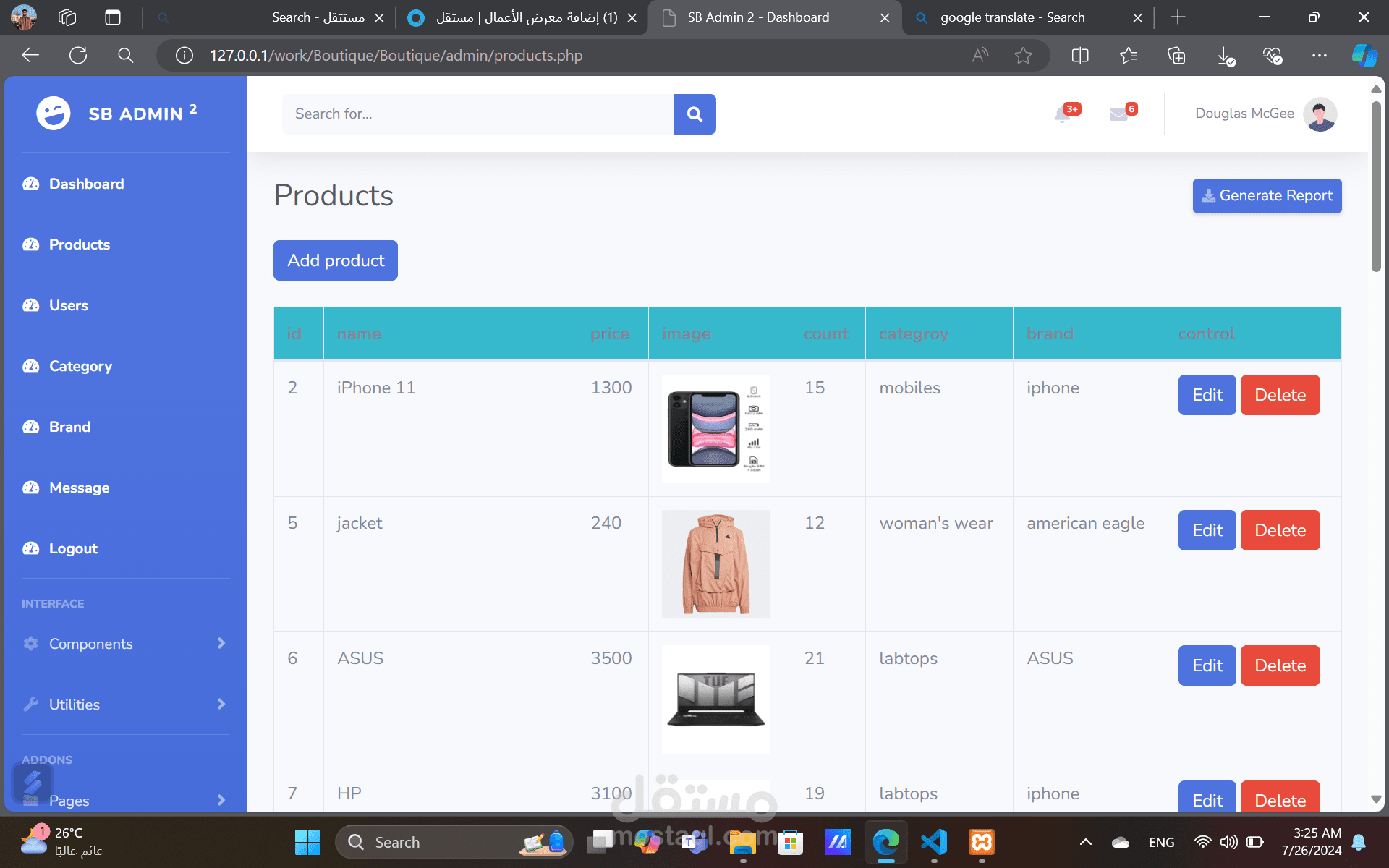Delete the iPhone 11 product
Image resolution: width=1389 pixels, height=868 pixels.
click(x=1280, y=395)
